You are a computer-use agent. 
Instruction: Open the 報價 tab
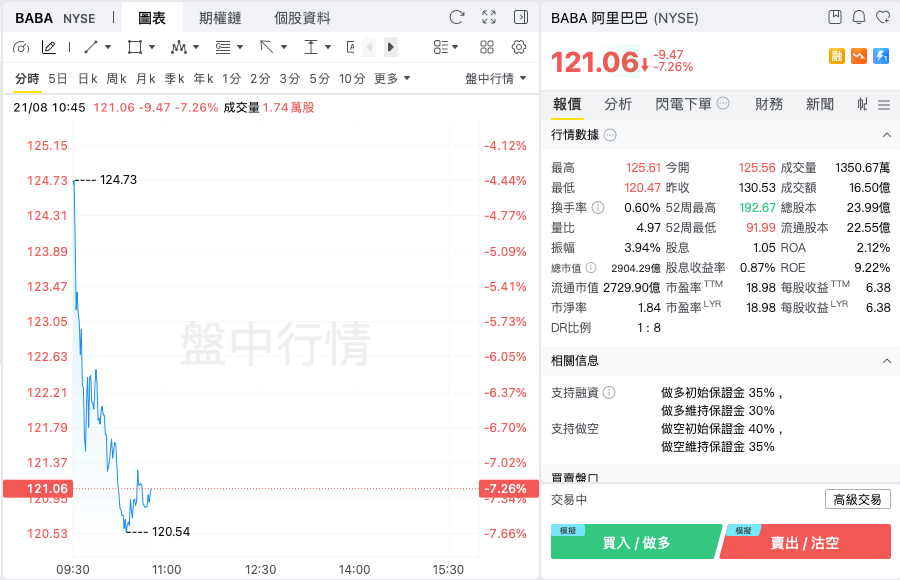567,104
